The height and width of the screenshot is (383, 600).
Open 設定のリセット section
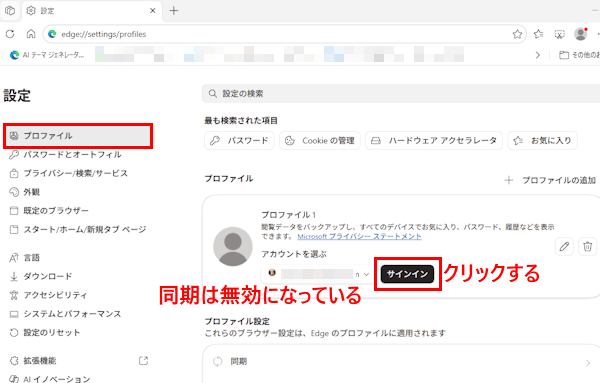click(x=44, y=332)
